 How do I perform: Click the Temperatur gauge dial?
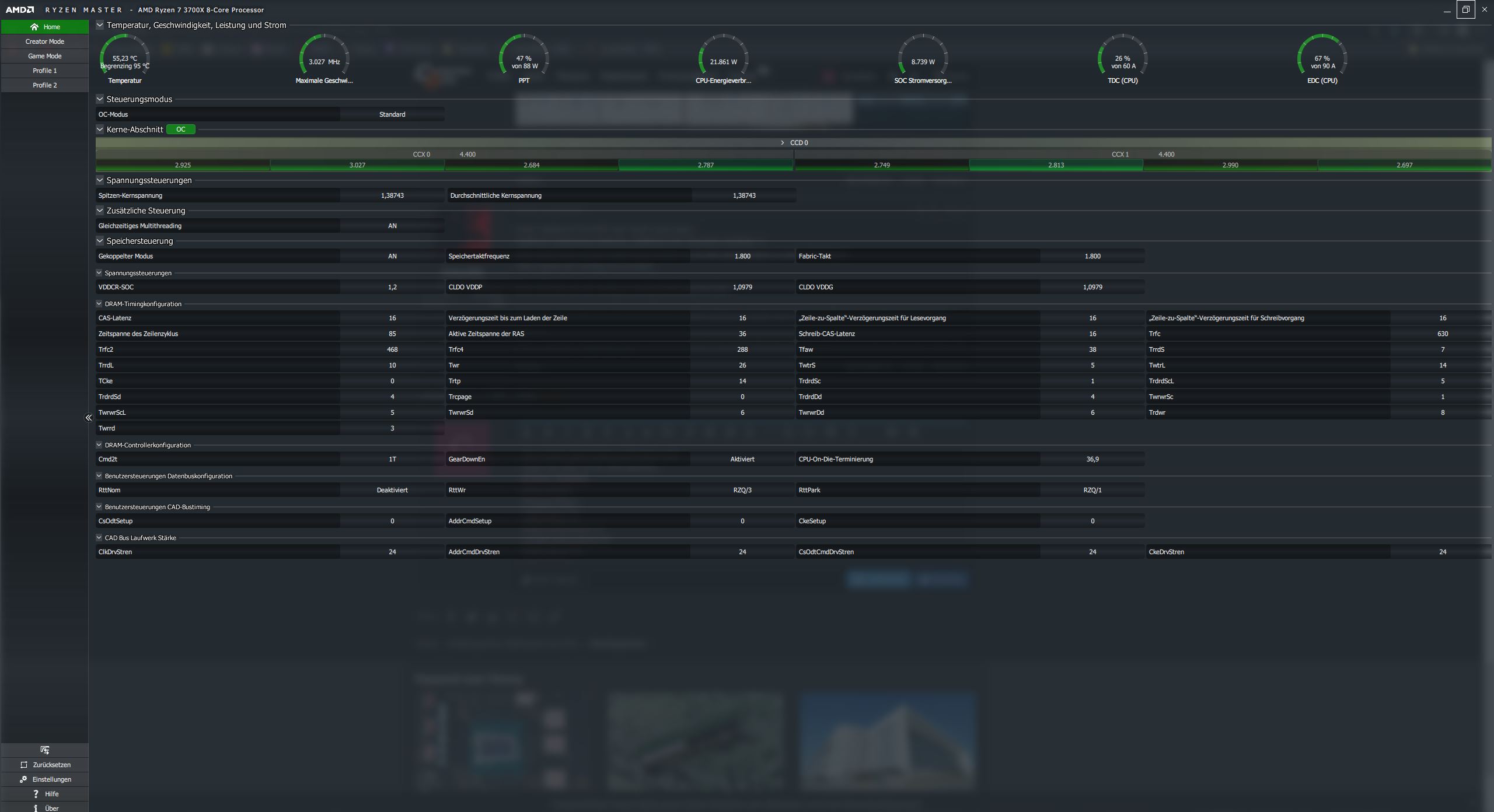coord(125,58)
